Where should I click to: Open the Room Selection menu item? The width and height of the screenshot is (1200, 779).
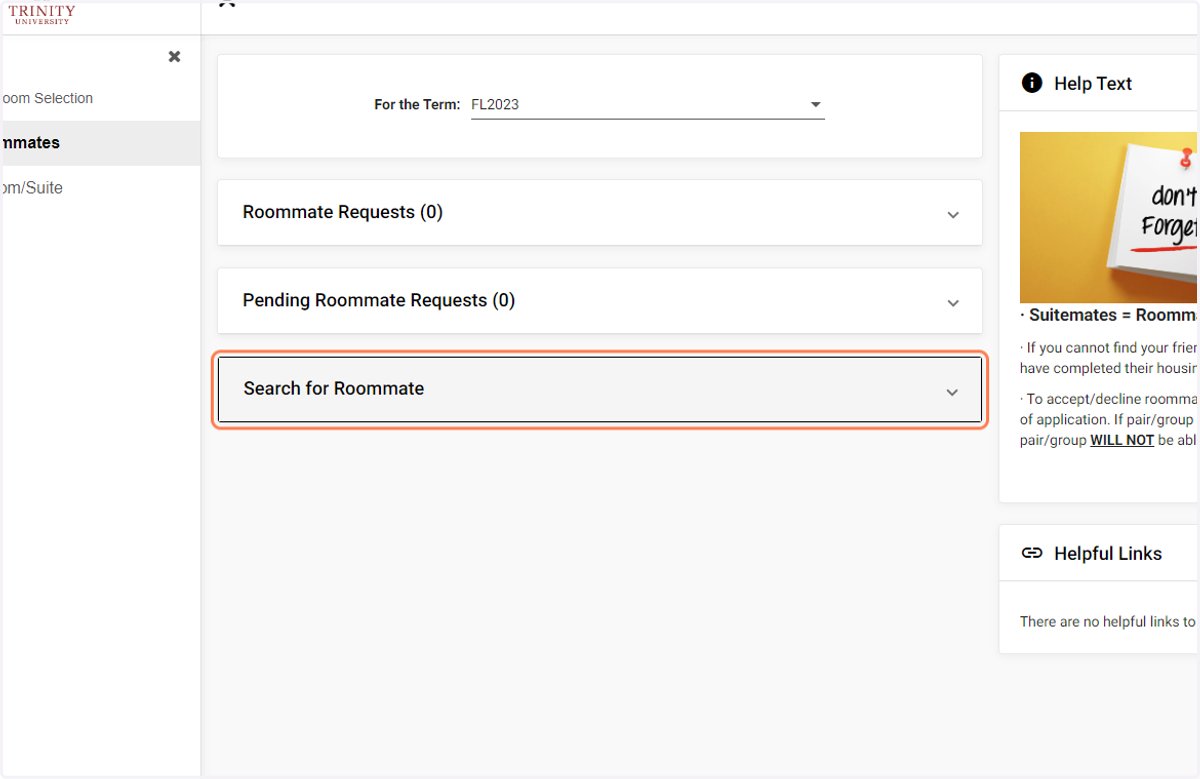point(47,98)
